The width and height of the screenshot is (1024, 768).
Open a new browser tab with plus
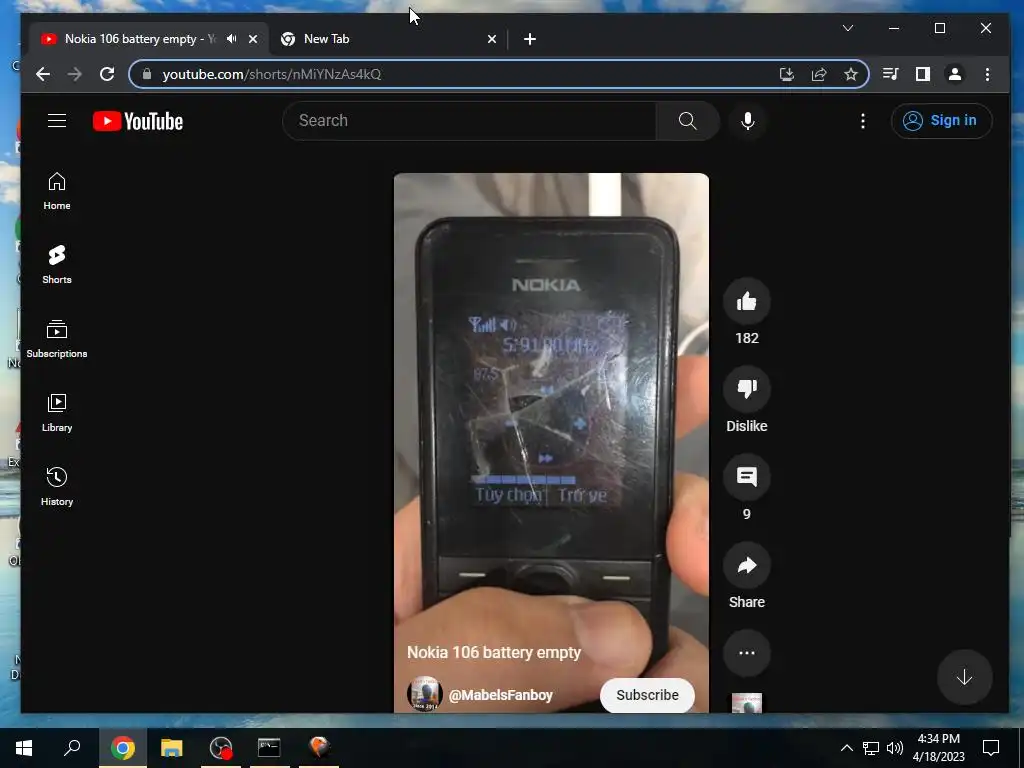point(530,39)
